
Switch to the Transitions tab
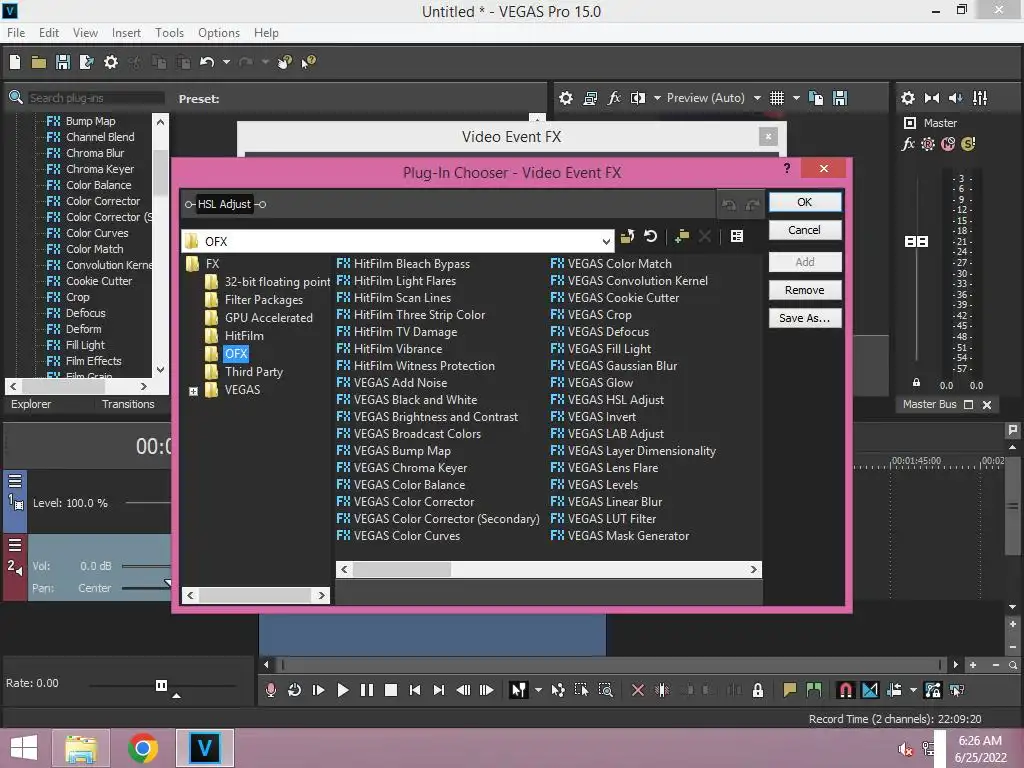coord(128,404)
